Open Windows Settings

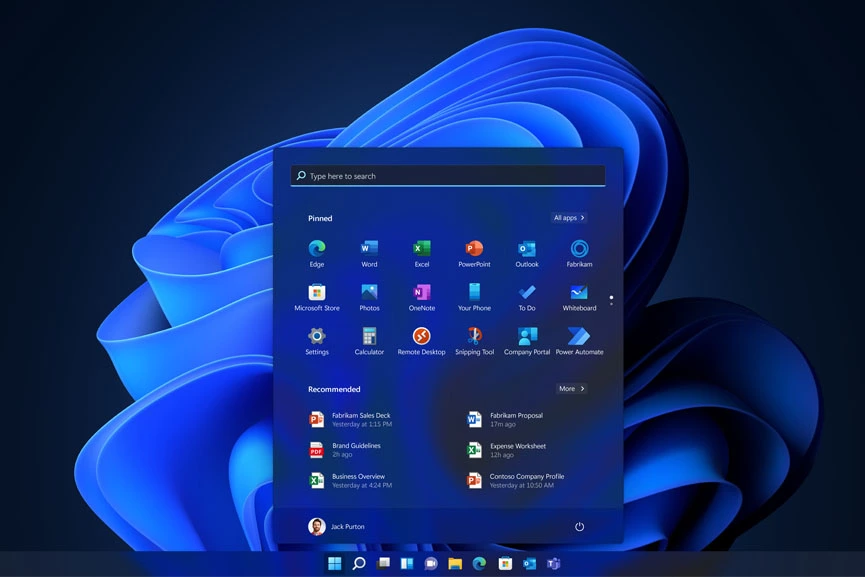pos(316,336)
